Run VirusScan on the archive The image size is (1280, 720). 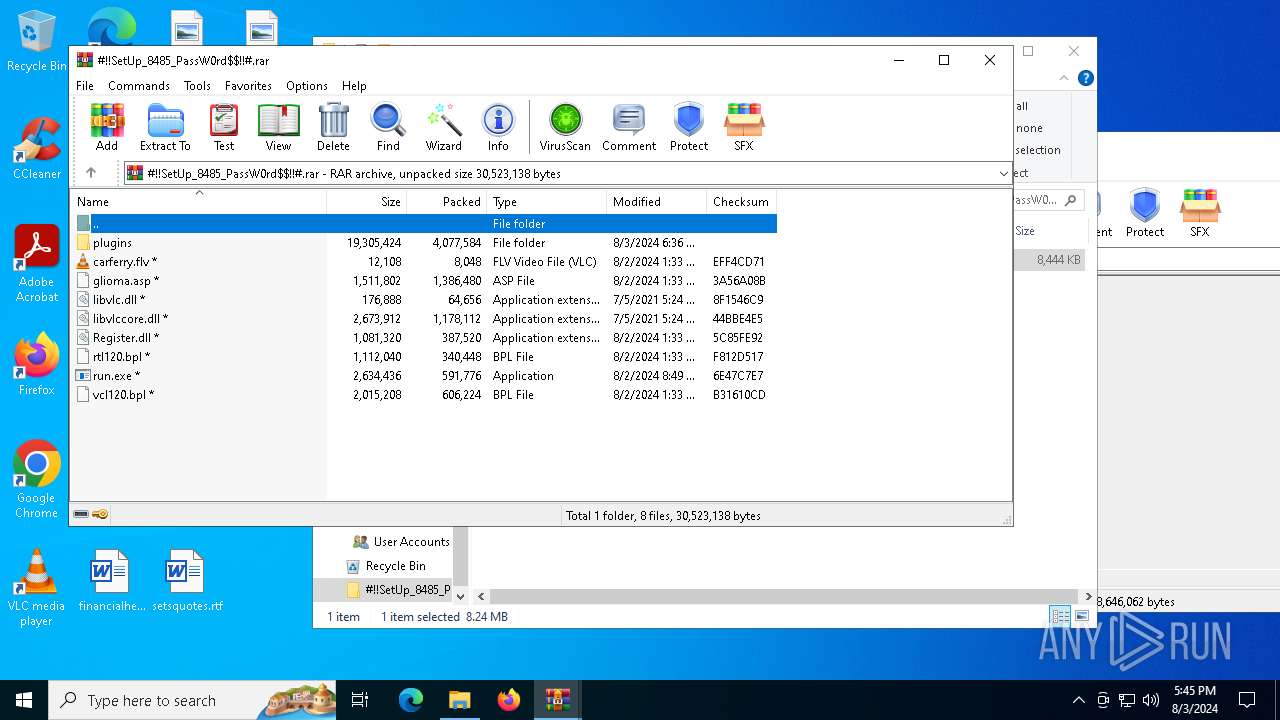pos(565,127)
